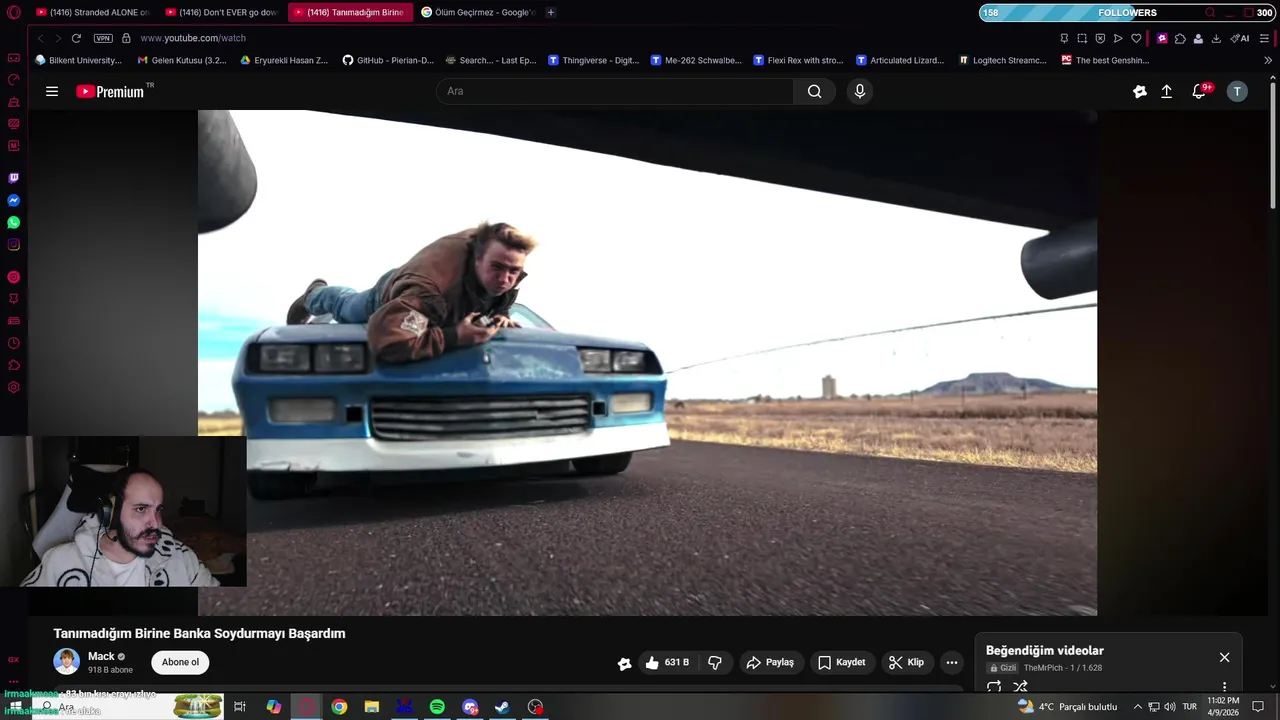Open TUR keyboard language selector
The width and height of the screenshot is (1280, 720).
(x=1190, y=707)
